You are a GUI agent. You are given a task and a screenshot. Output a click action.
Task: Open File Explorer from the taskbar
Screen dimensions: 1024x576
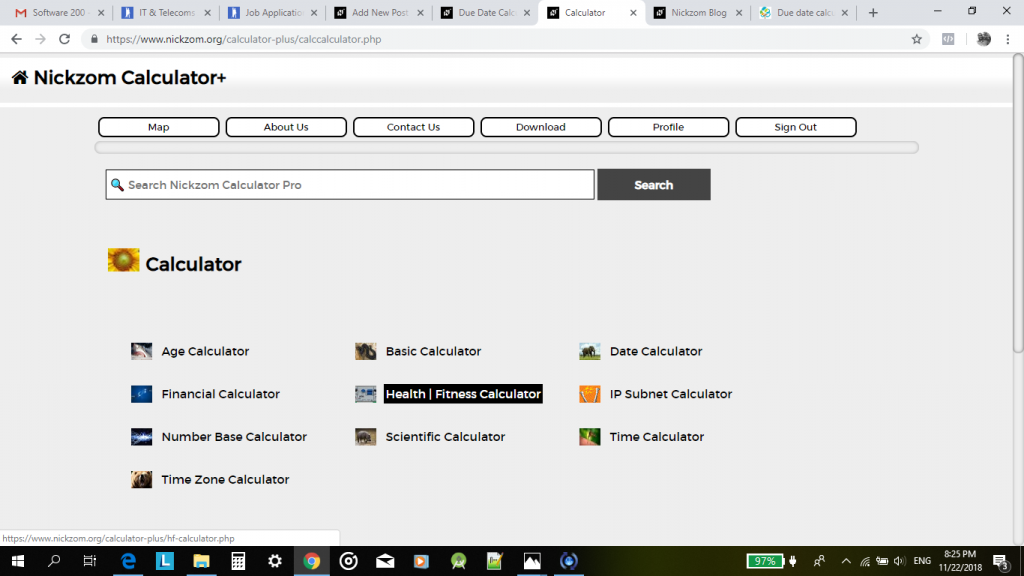201,561
